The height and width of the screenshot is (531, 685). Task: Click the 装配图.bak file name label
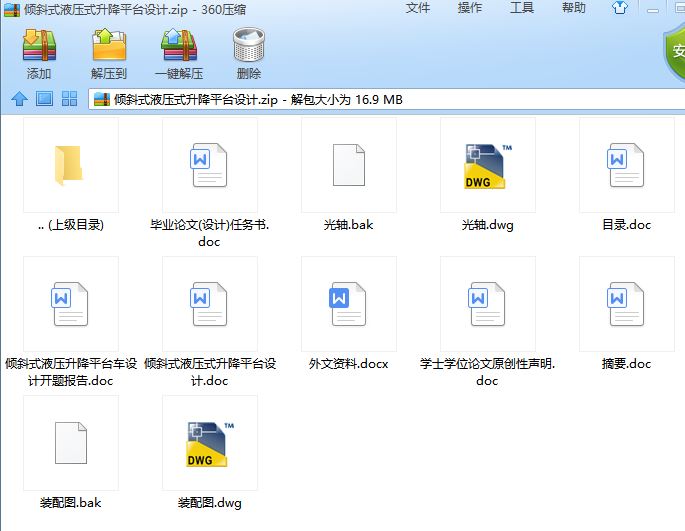pos(71,503)
